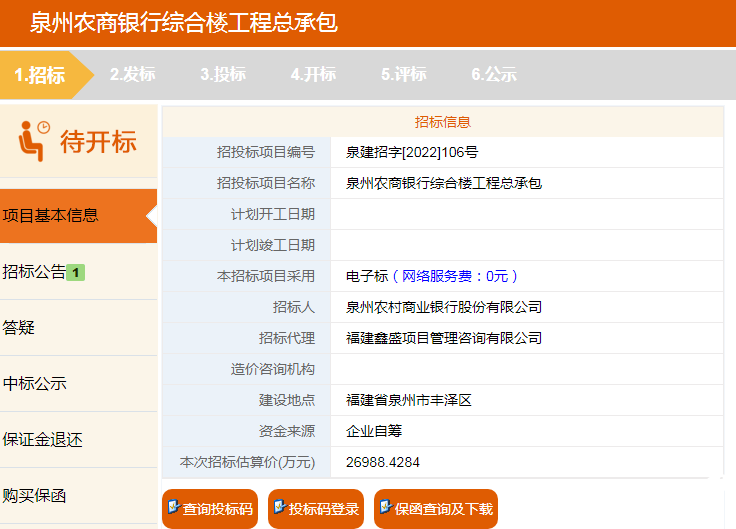This screenshot has height=529, width=736.
Task: Click the 投标码登录 button
Action: [x=316, y=509]
